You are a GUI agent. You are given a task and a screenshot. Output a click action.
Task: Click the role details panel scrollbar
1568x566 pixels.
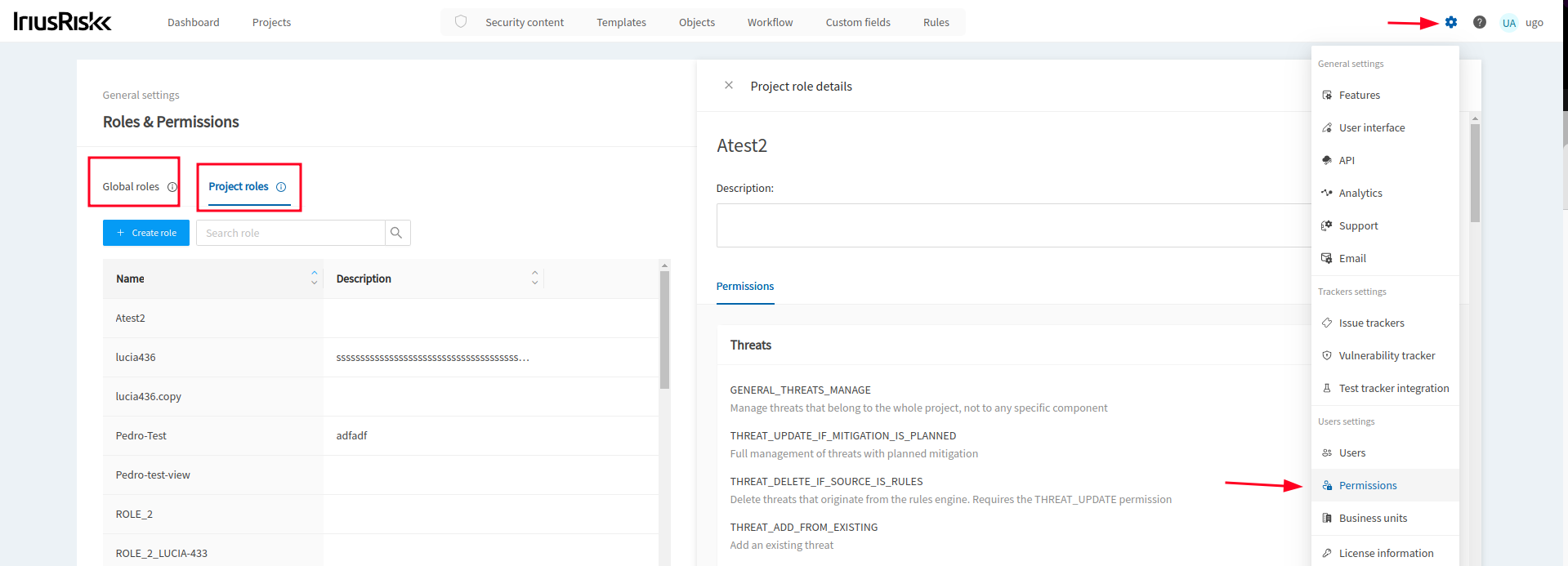coord(1475,172)
